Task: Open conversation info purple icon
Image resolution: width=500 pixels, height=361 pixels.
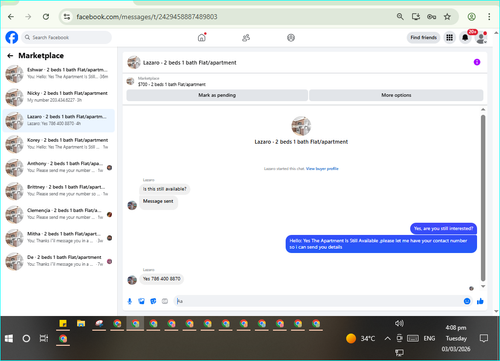Action: click(477, 62)
